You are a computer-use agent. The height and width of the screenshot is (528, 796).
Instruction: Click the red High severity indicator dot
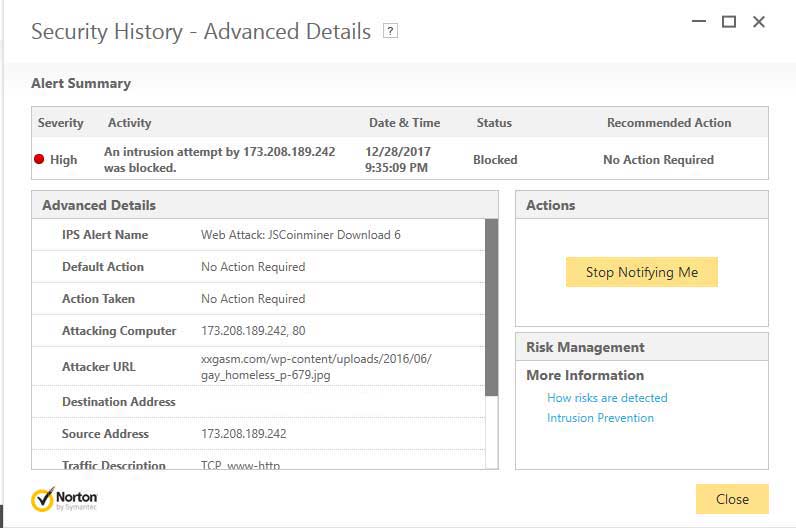[39, 159]
